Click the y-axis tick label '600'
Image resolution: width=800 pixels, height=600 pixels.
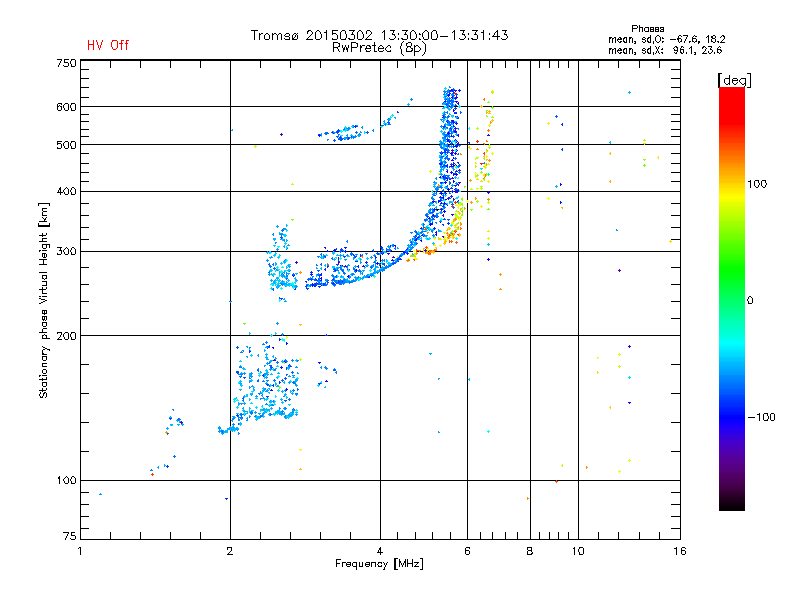coord(66,107)
